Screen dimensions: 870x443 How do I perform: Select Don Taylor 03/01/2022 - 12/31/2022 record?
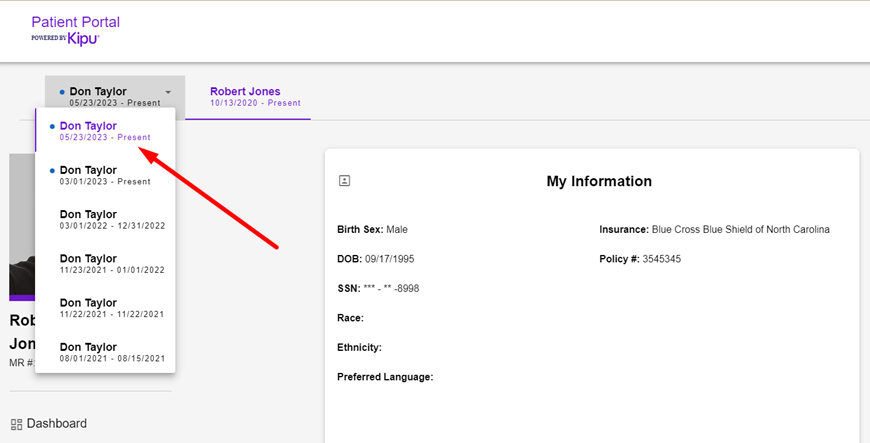(111, 219)
